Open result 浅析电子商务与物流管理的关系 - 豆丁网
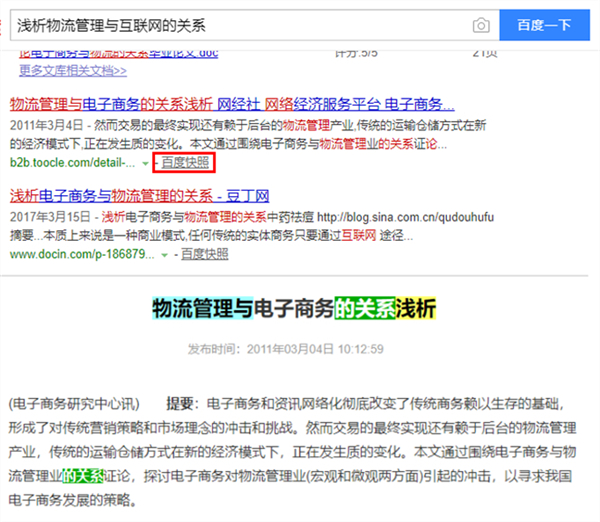This screenshot has width=600, height=522. coord(139,196)
